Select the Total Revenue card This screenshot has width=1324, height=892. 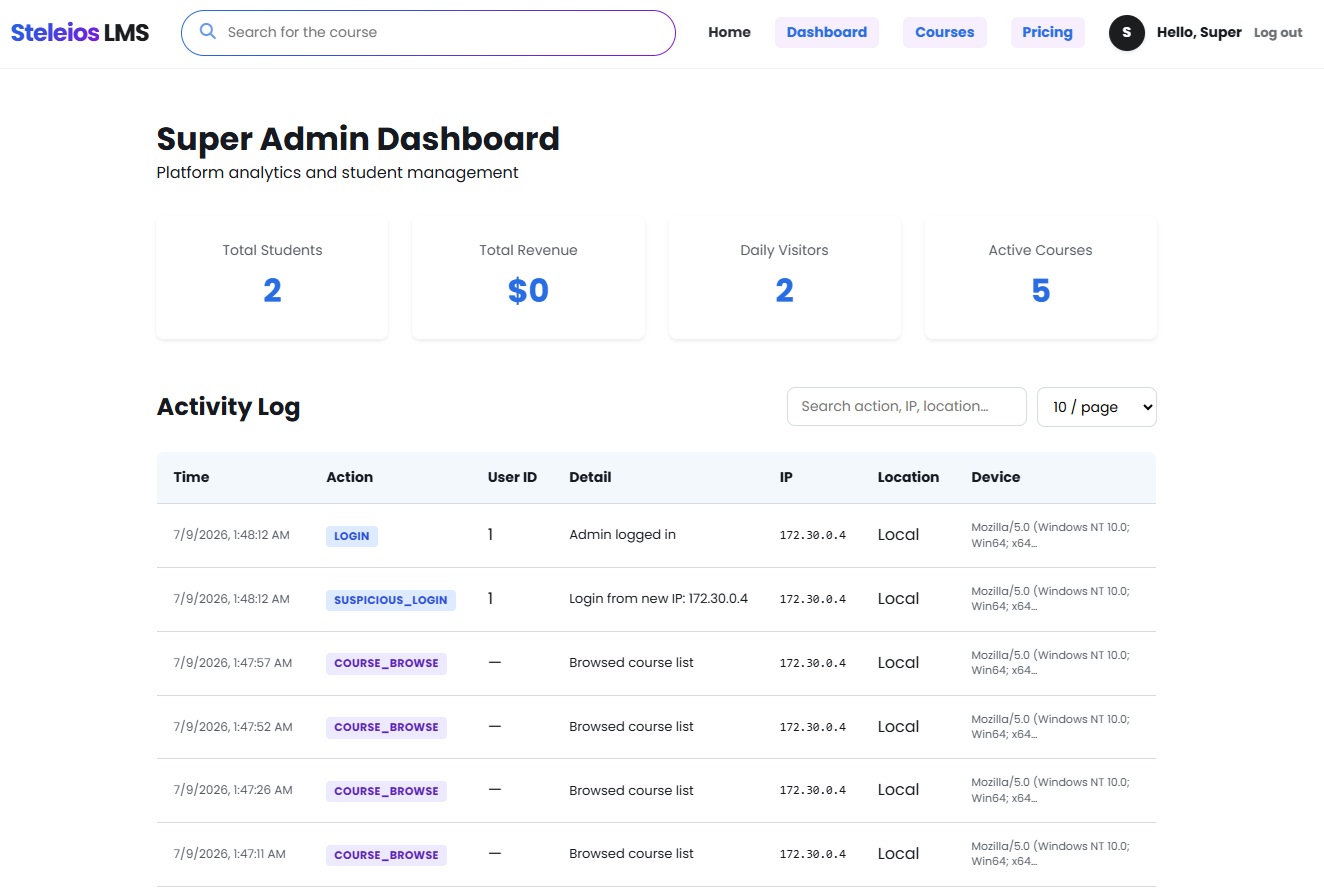(x=528, y=277)
